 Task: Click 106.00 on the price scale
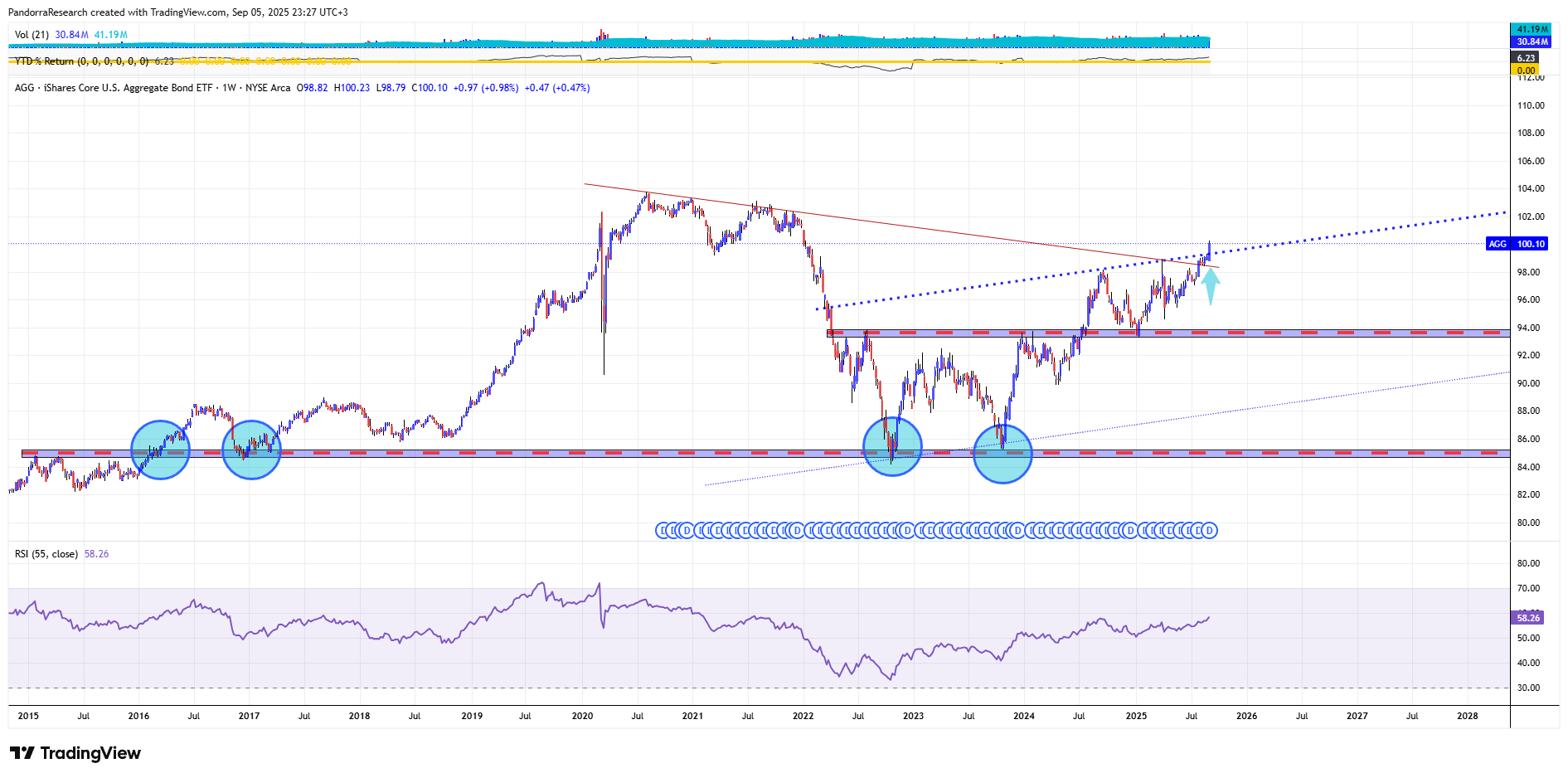[1531, 161]
